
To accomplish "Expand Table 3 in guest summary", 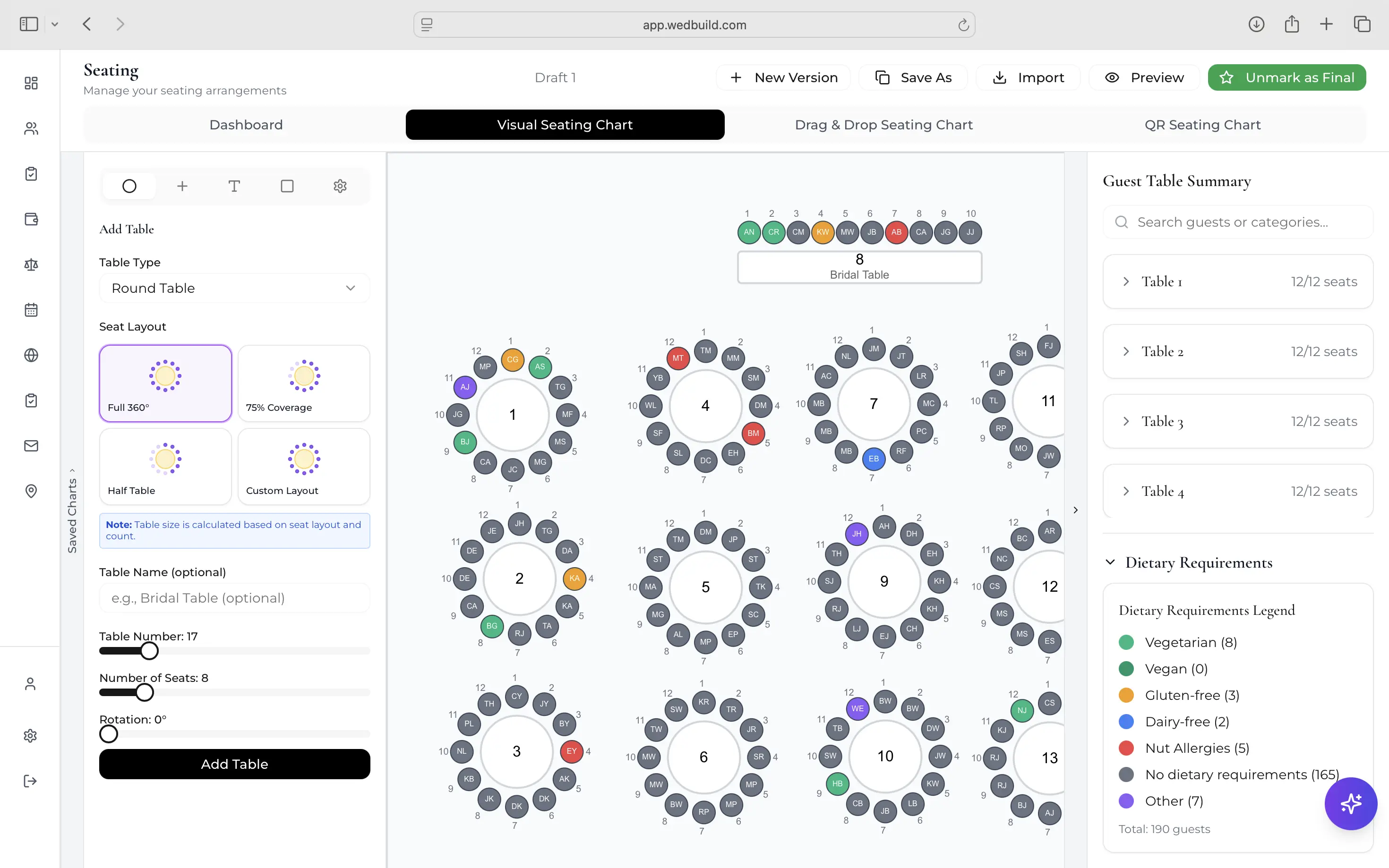I will [x=1238, y=421].
